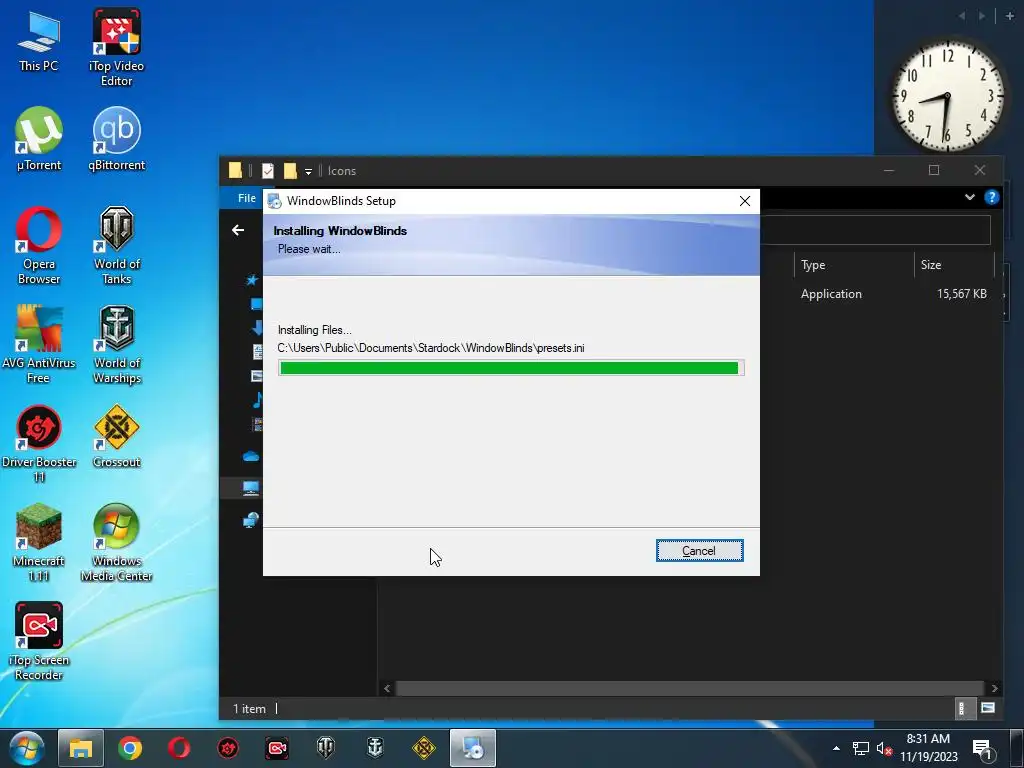Open Driver Booster taskbar icon

coord(228,748)
